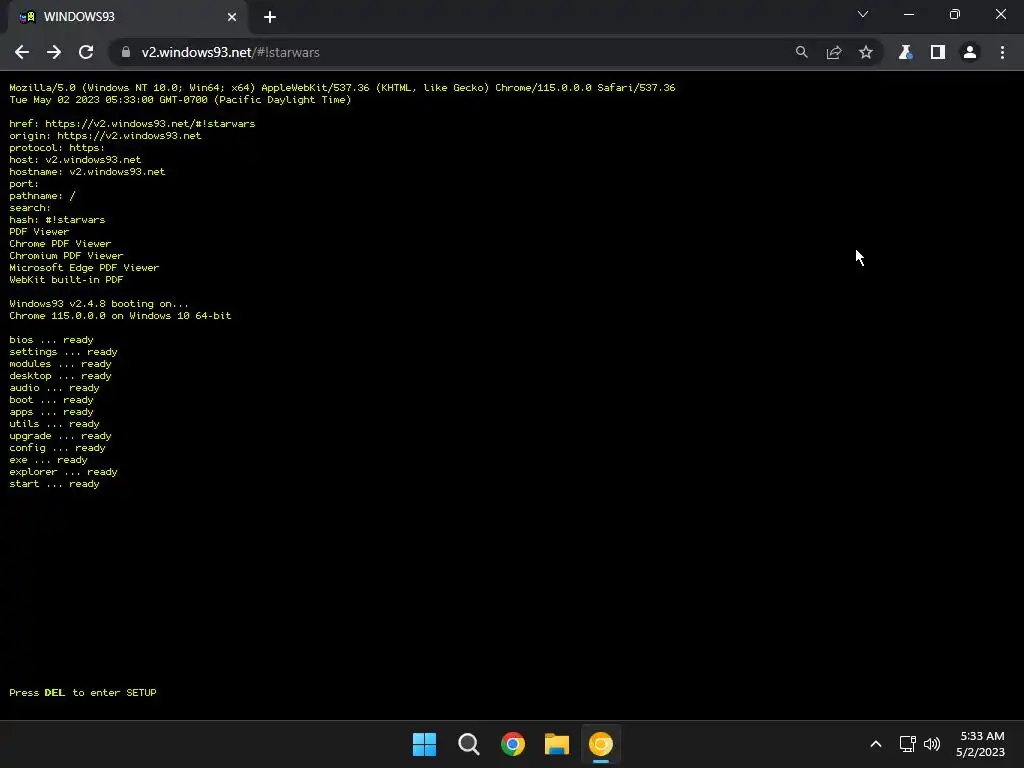This screenshot has width=1024, height=768.
Task: Click 'Chrome PDF Viewer' text
Action: click(x=60, y=244)
